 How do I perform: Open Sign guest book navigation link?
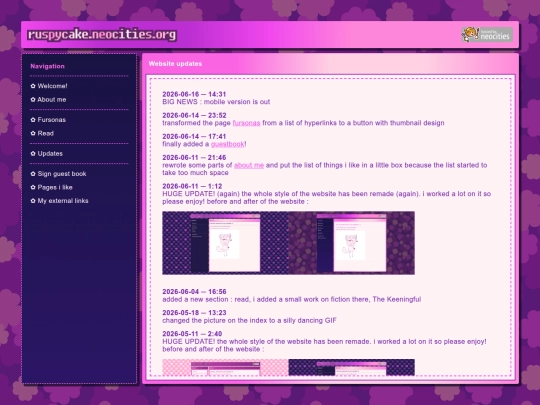click(x=62, y=174)
